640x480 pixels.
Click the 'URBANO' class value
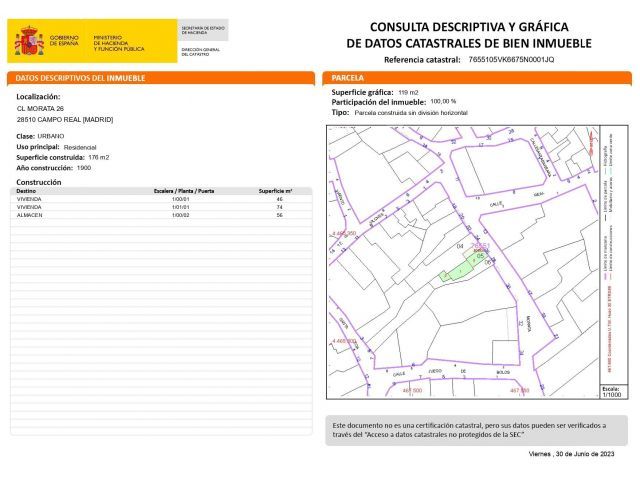(x=51, y=136)
